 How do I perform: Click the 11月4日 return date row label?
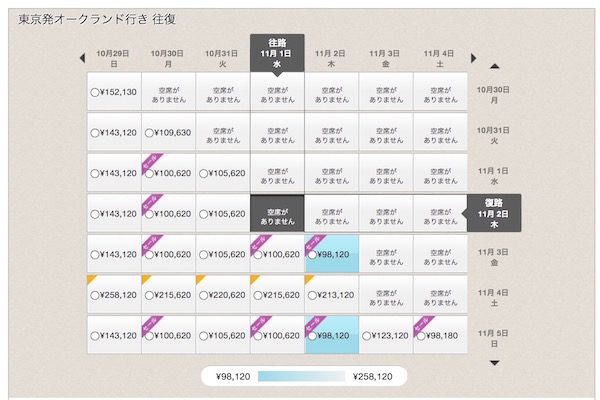click(x=494, y=297)
